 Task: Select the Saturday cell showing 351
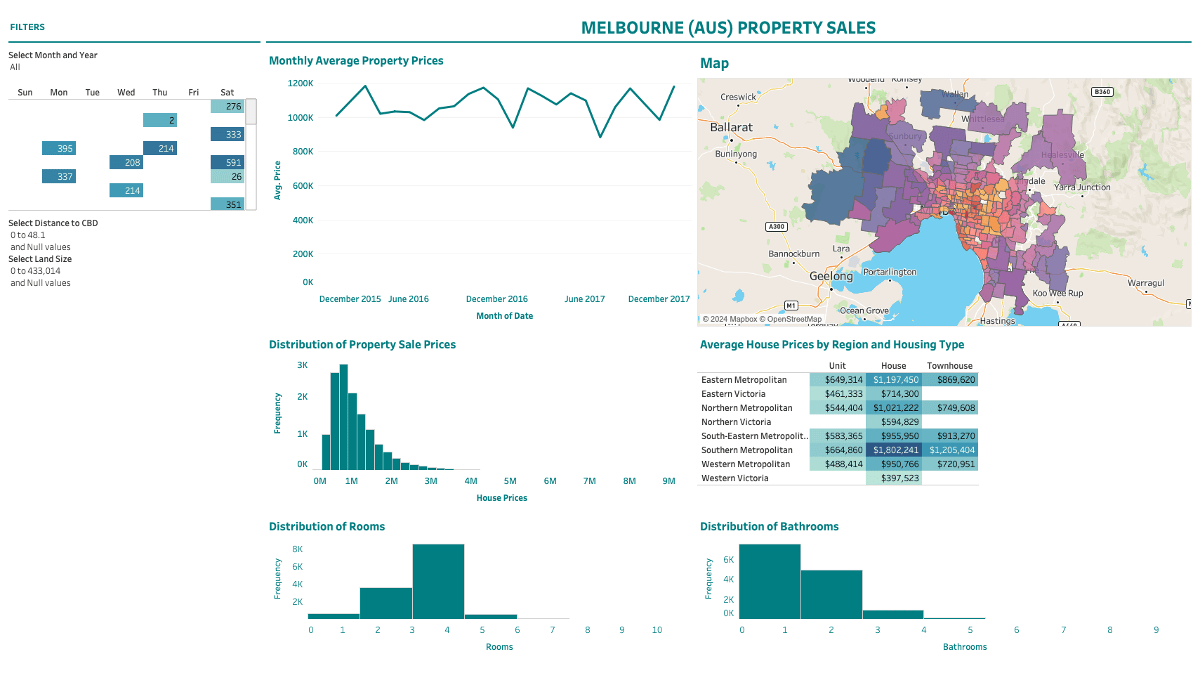(x=227, y=204)
